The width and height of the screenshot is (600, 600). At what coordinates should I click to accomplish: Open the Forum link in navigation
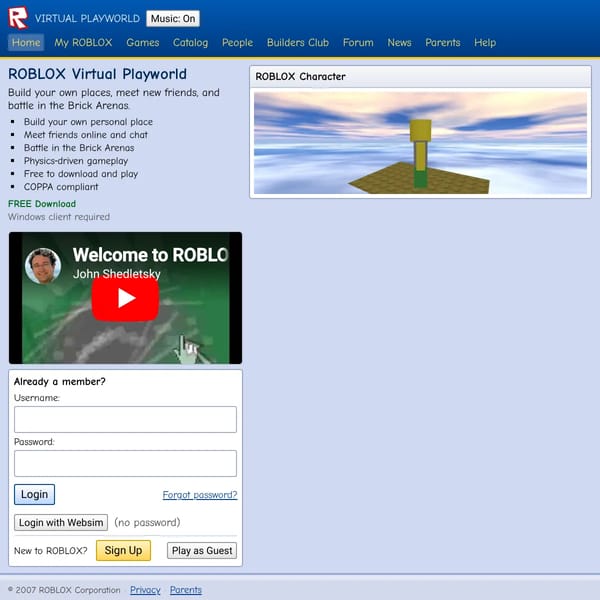point(358,42)
